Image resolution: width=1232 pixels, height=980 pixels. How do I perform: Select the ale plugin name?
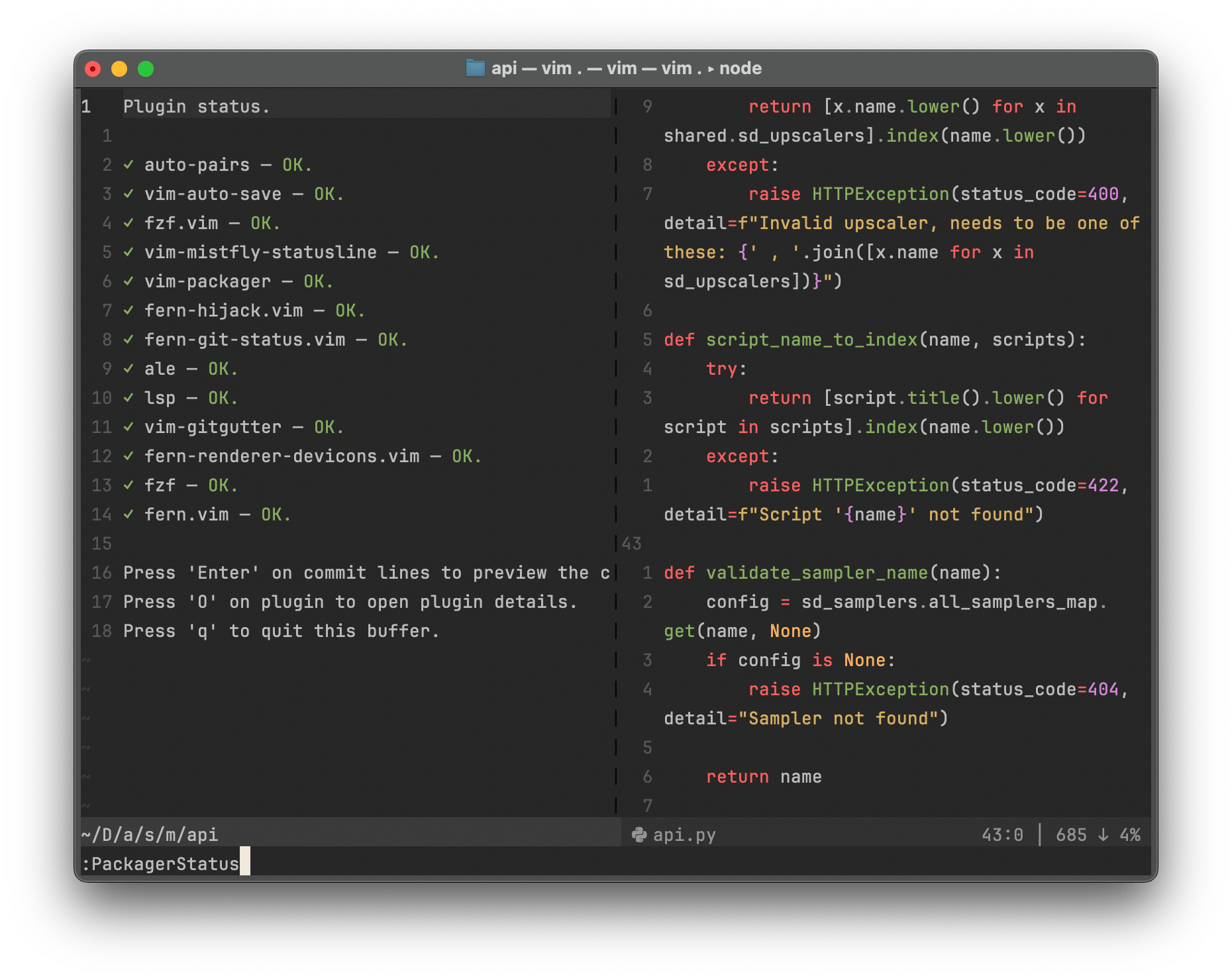pyautogui.click(x=160, y=369)
